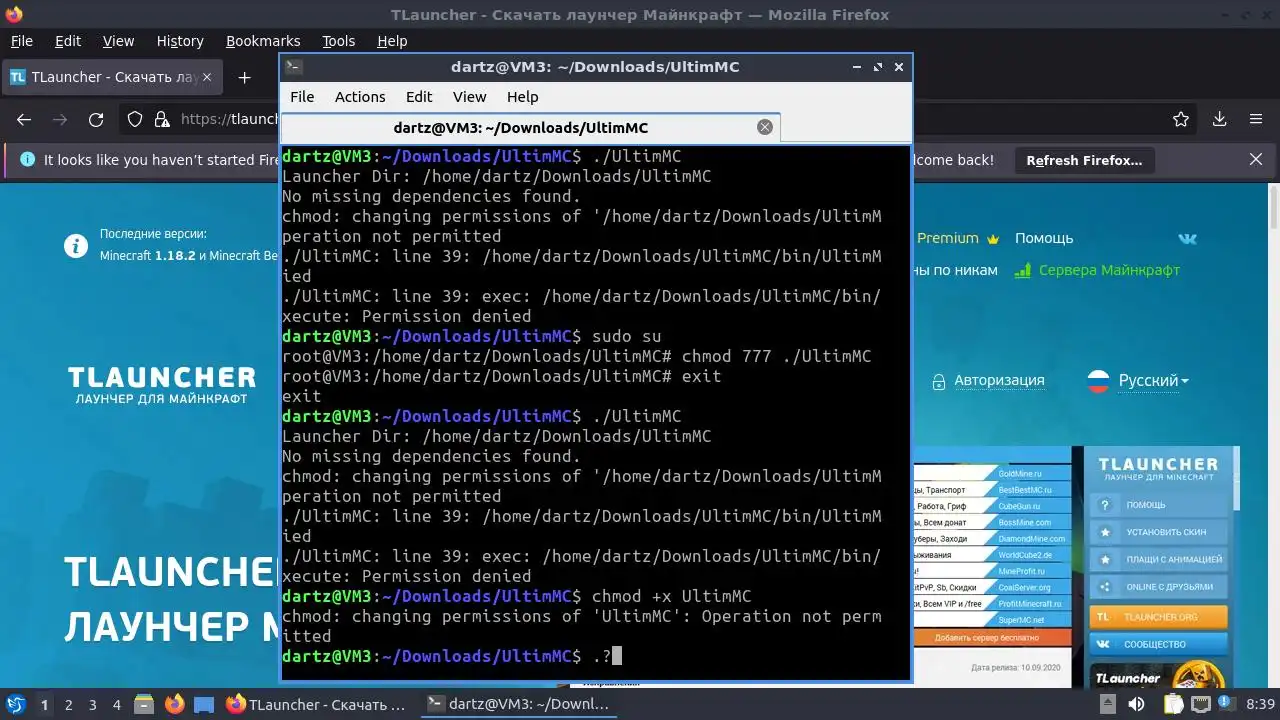Open the system start menu icon

tap(16, 704)
